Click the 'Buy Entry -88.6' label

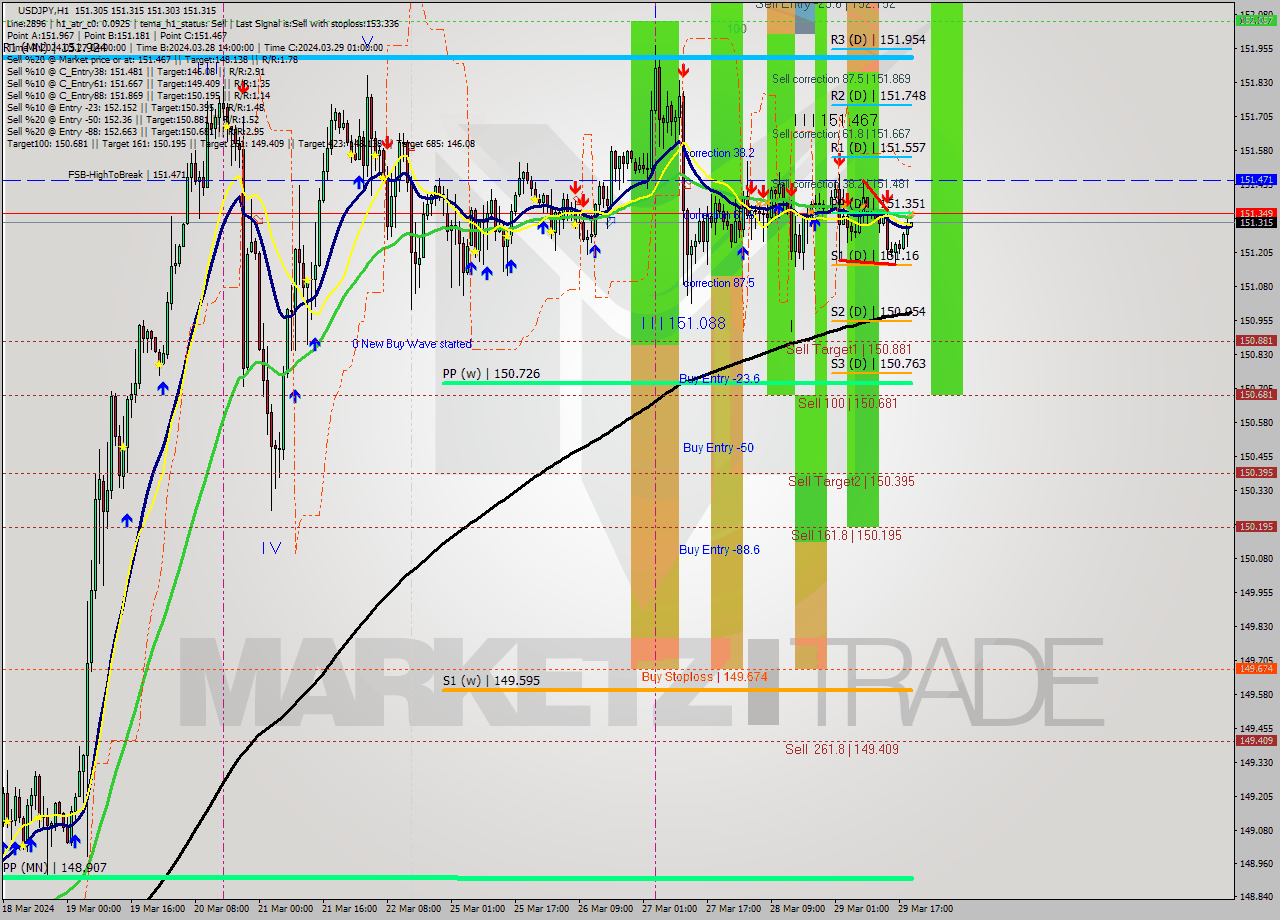click(x=719, y=550)
